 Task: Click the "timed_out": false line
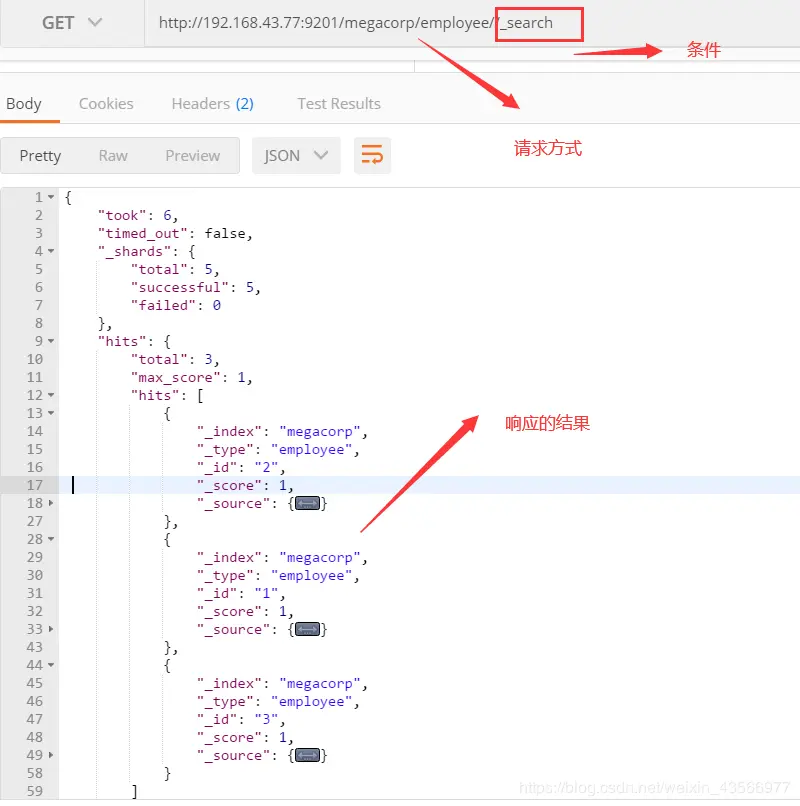pyautogui.click(x=175, y=233)
